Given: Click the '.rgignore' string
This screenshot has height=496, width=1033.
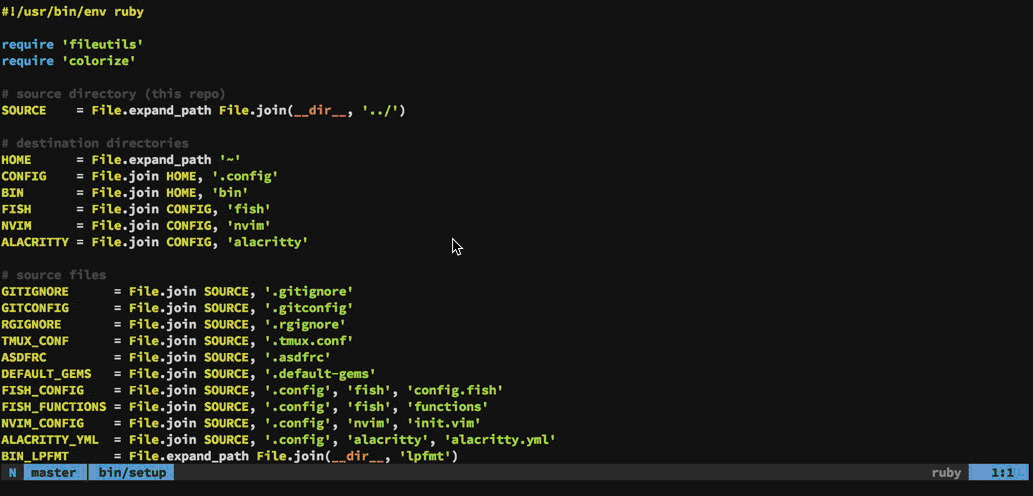Looking at the screenshot, I should (305, 325).
